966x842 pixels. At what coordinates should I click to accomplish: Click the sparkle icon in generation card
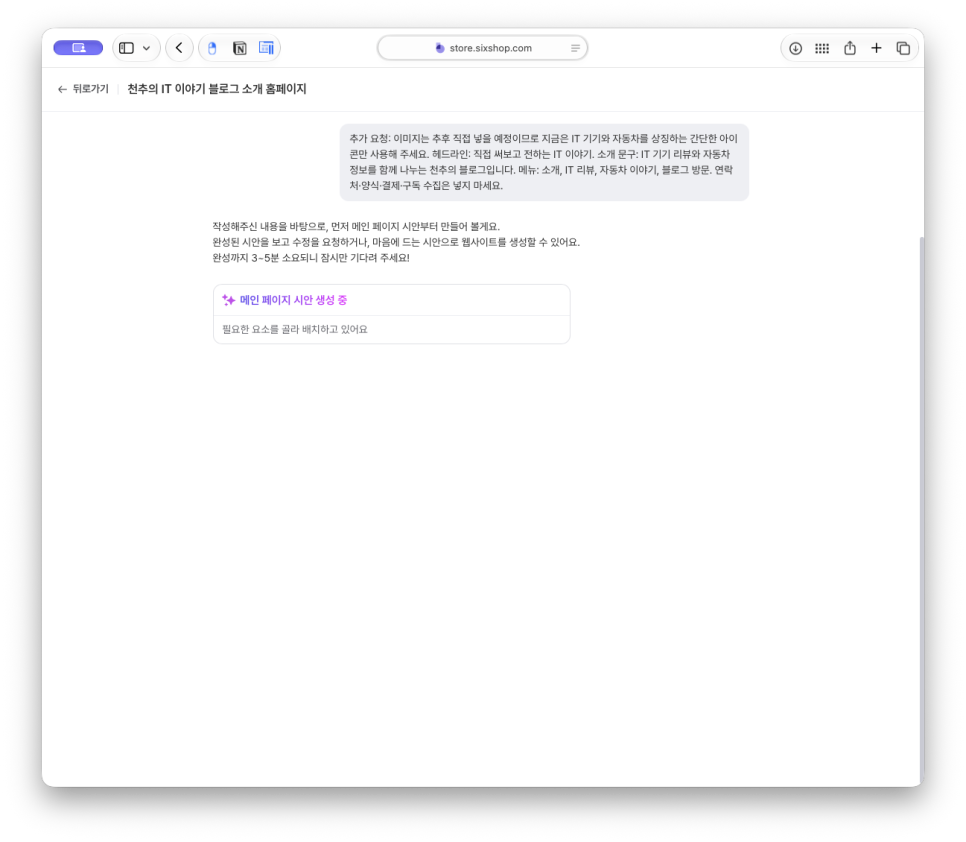click(229, 300)
